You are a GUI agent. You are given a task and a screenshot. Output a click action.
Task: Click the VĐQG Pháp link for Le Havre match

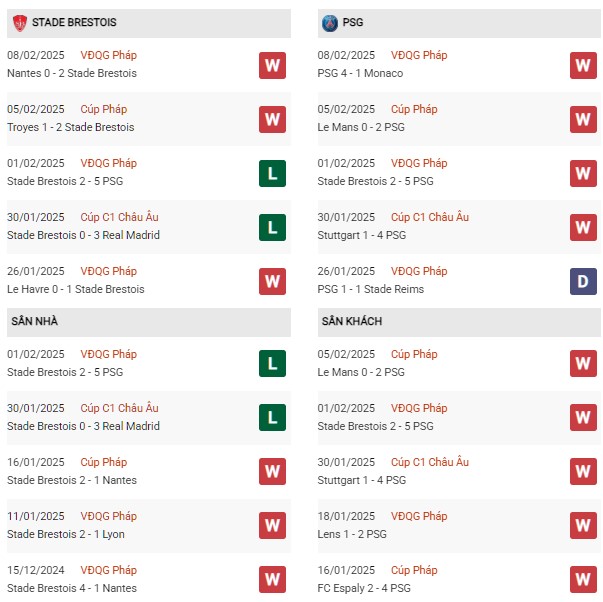(x=110, y=271)
